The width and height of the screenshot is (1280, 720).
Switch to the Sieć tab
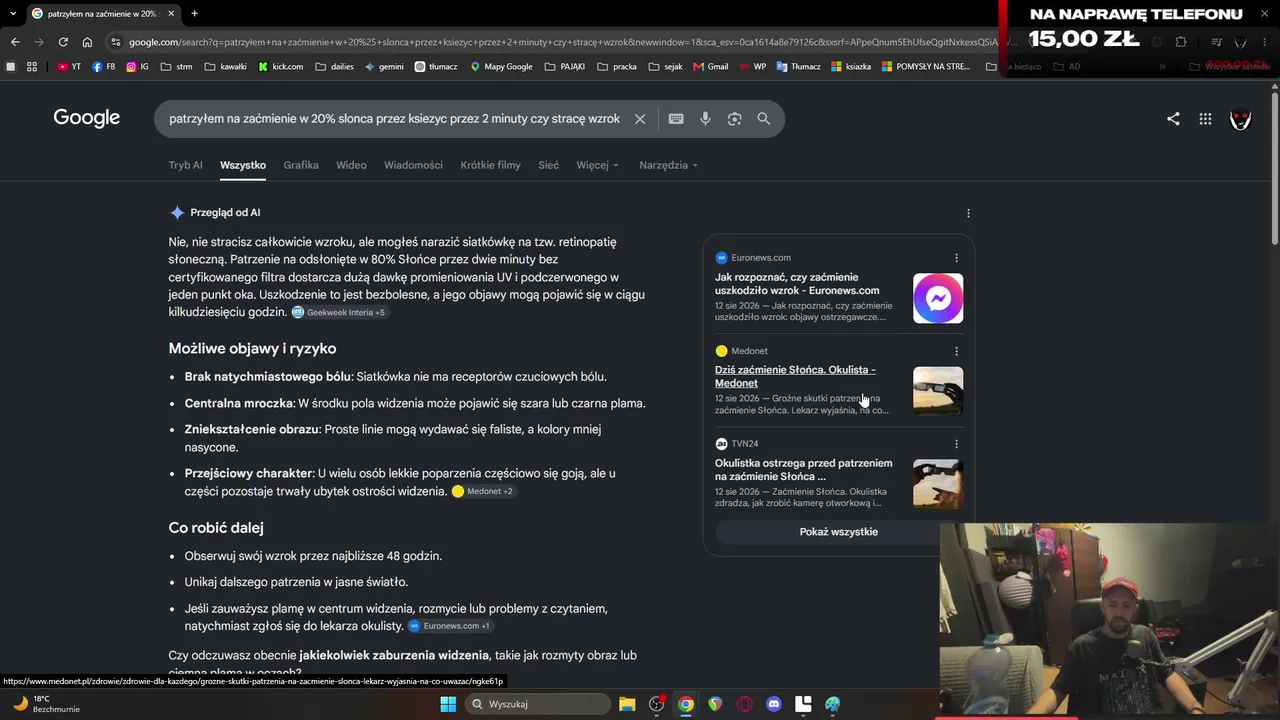(x=549, y=165)
